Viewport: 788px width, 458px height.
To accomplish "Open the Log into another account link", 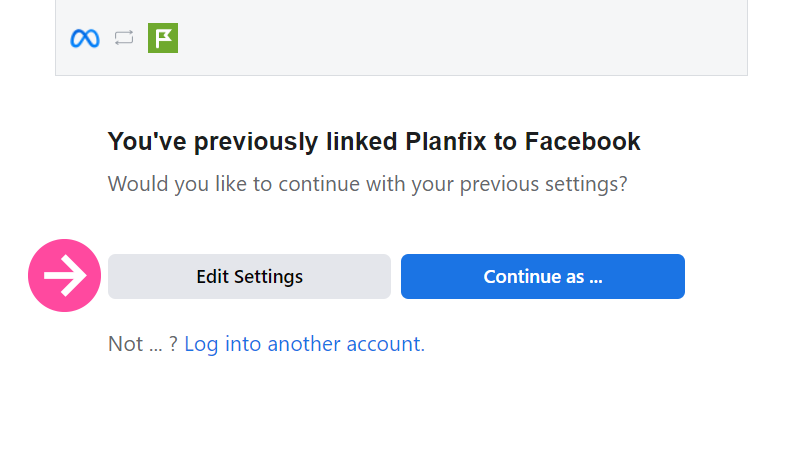I will pos(304,344).
